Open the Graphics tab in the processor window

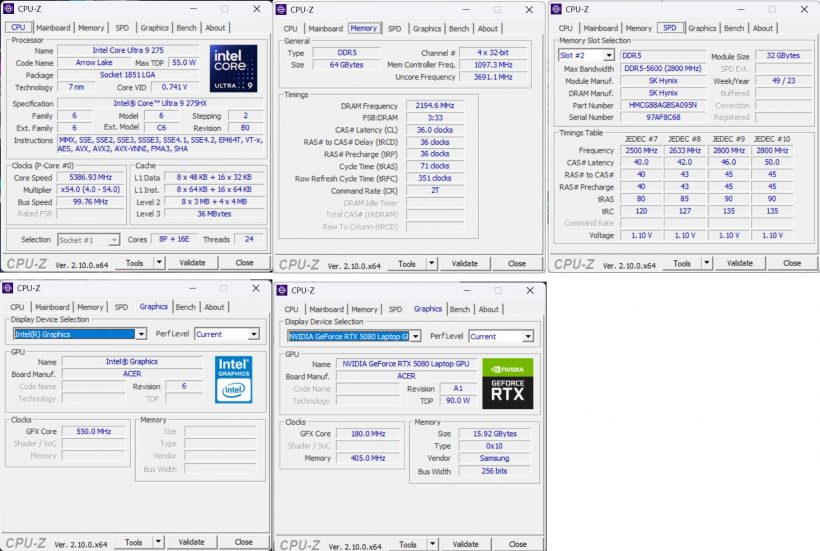point(154,28)
